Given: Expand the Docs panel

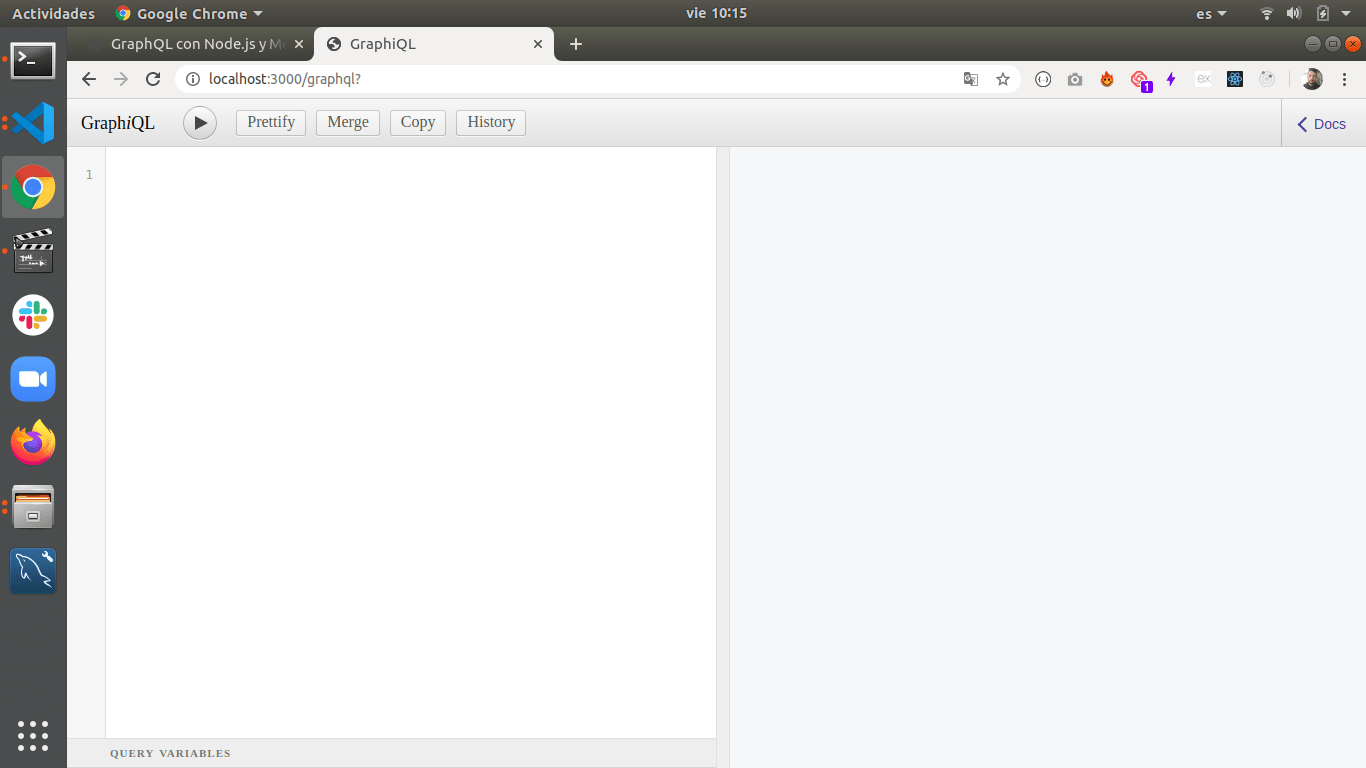Looking at the screenshot, I should tap(1322, 124).
